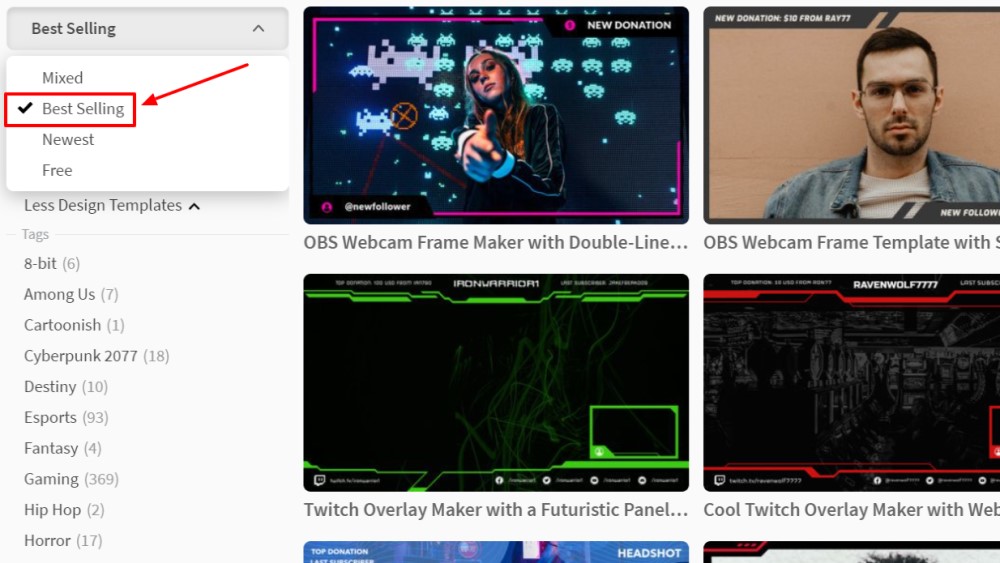Choose the Gaming tag filter
Image resolution: width=1000 pixels, height=563 pixels.
[x=51, y=479]
